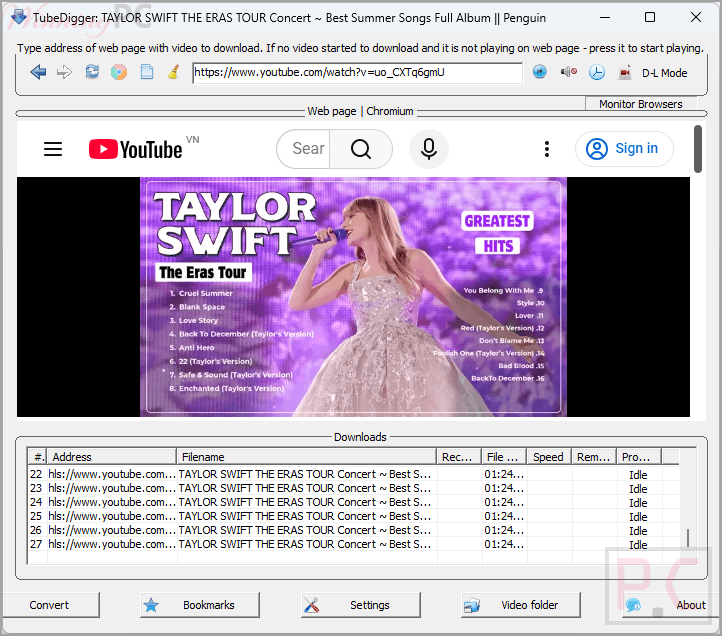Click the Rec... column header
This screenshot has height=636, width=722.
pos(459,457)
